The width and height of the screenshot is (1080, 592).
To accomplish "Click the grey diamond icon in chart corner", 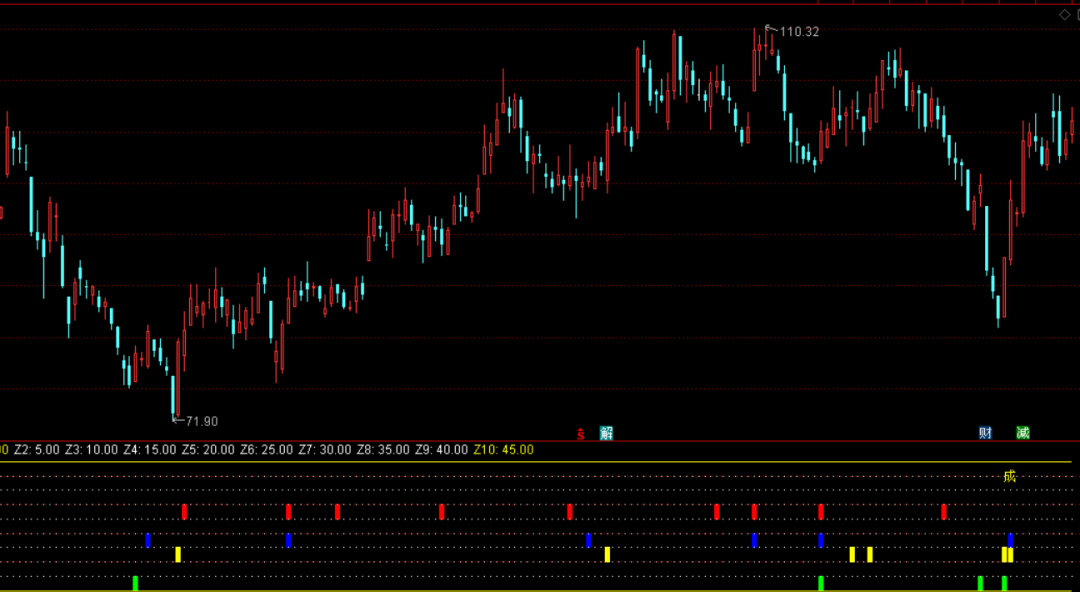I will 1065,14.
